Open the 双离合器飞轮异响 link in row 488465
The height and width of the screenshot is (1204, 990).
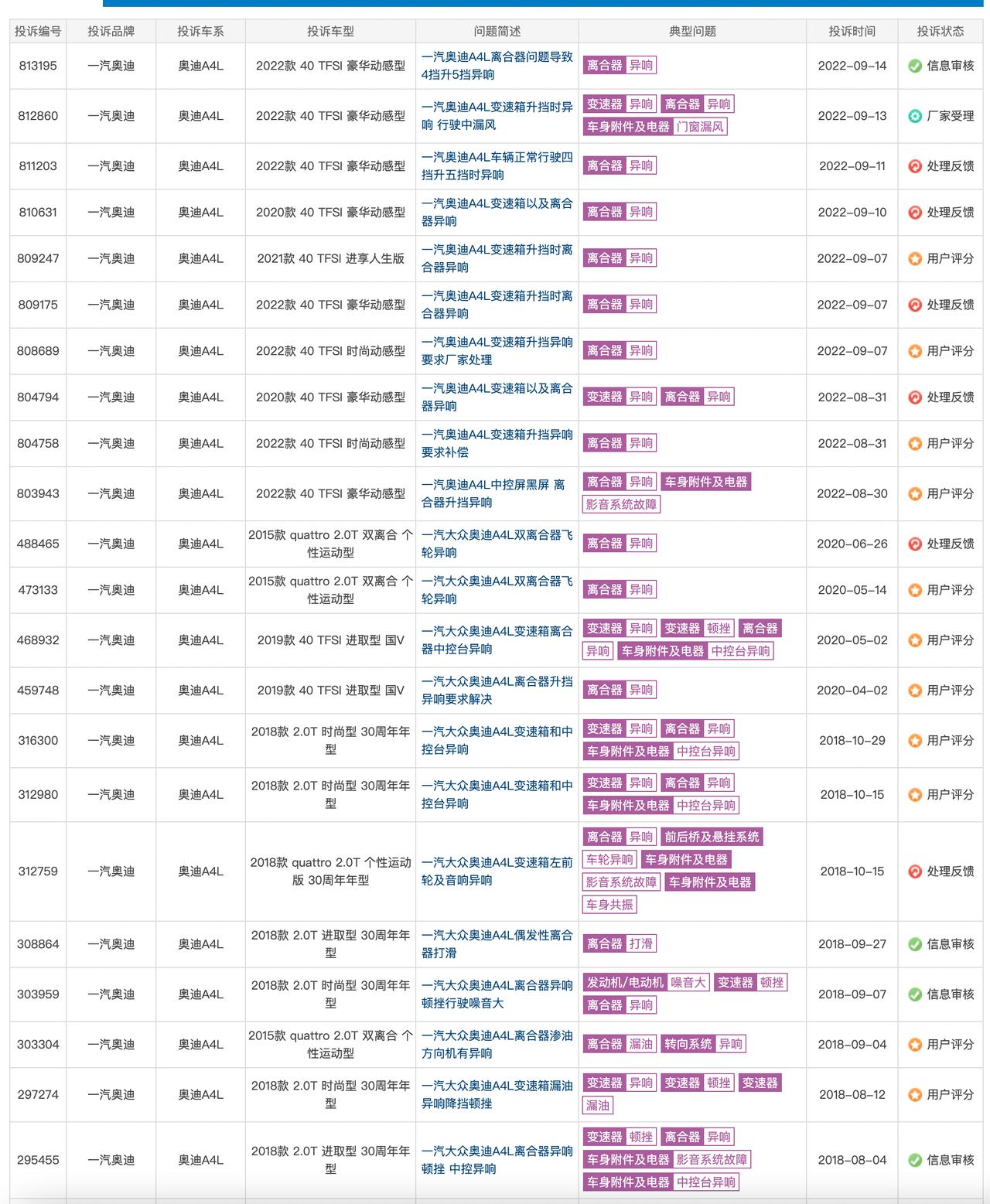tap(497, 544)
